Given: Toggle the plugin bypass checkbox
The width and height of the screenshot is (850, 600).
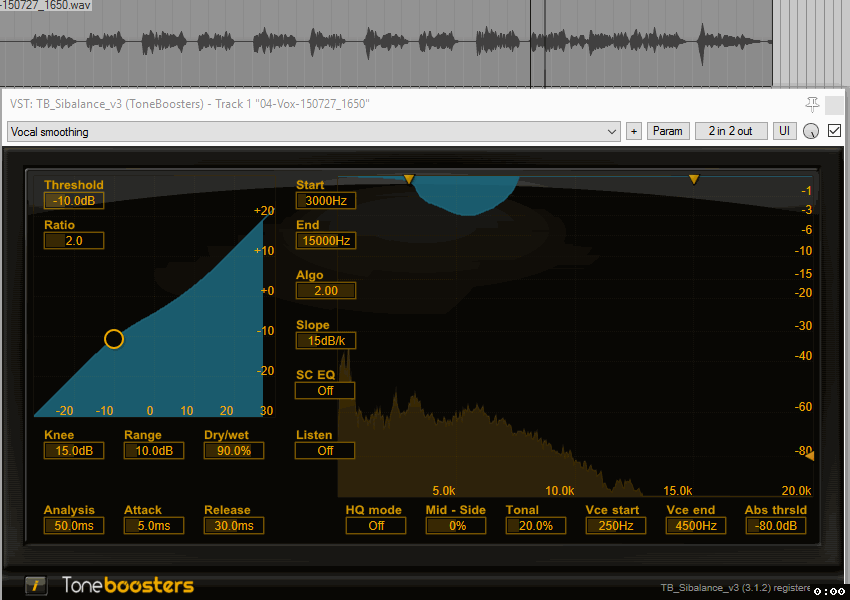Looking at the screenshot, I should [834, 131].
